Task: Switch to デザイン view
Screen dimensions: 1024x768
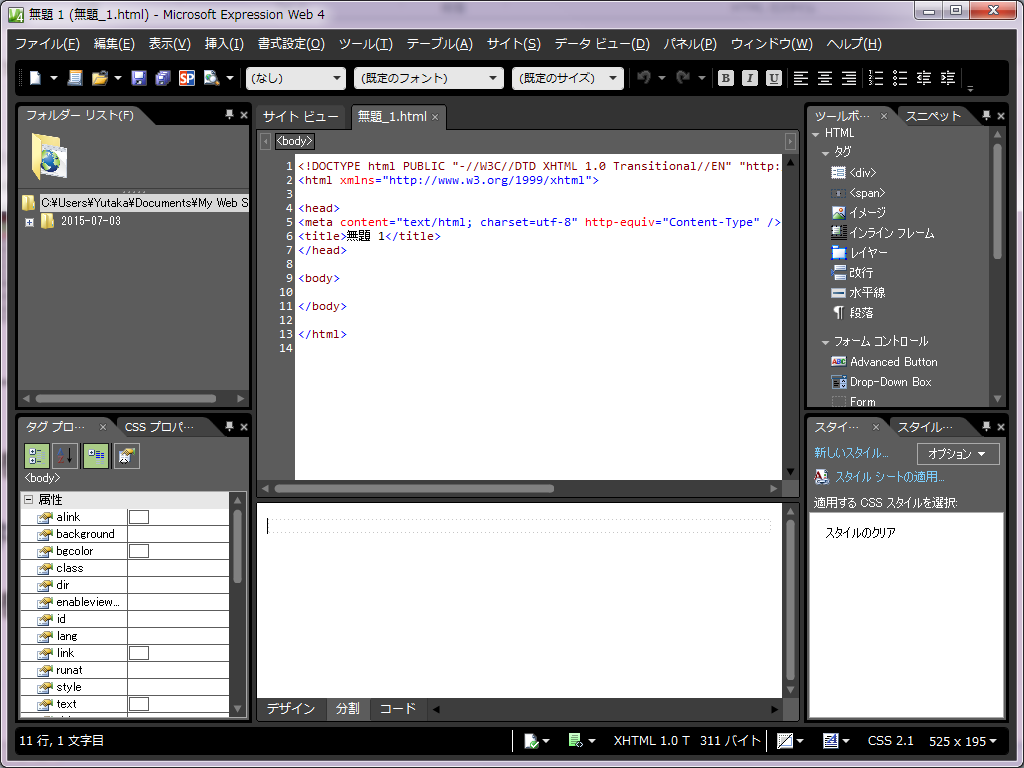Action: click(291, 709)
